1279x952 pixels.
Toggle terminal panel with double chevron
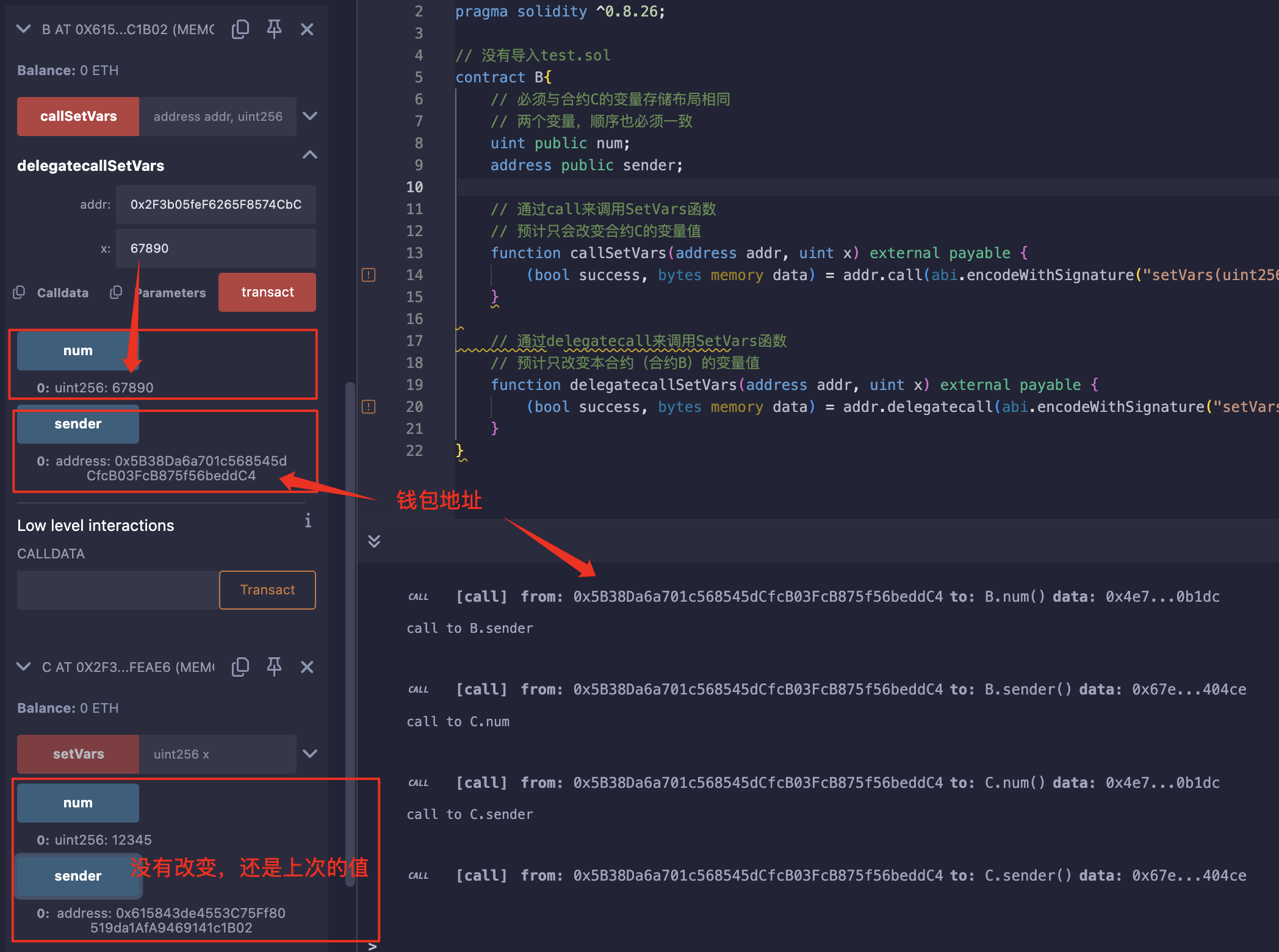click(374, 541)
